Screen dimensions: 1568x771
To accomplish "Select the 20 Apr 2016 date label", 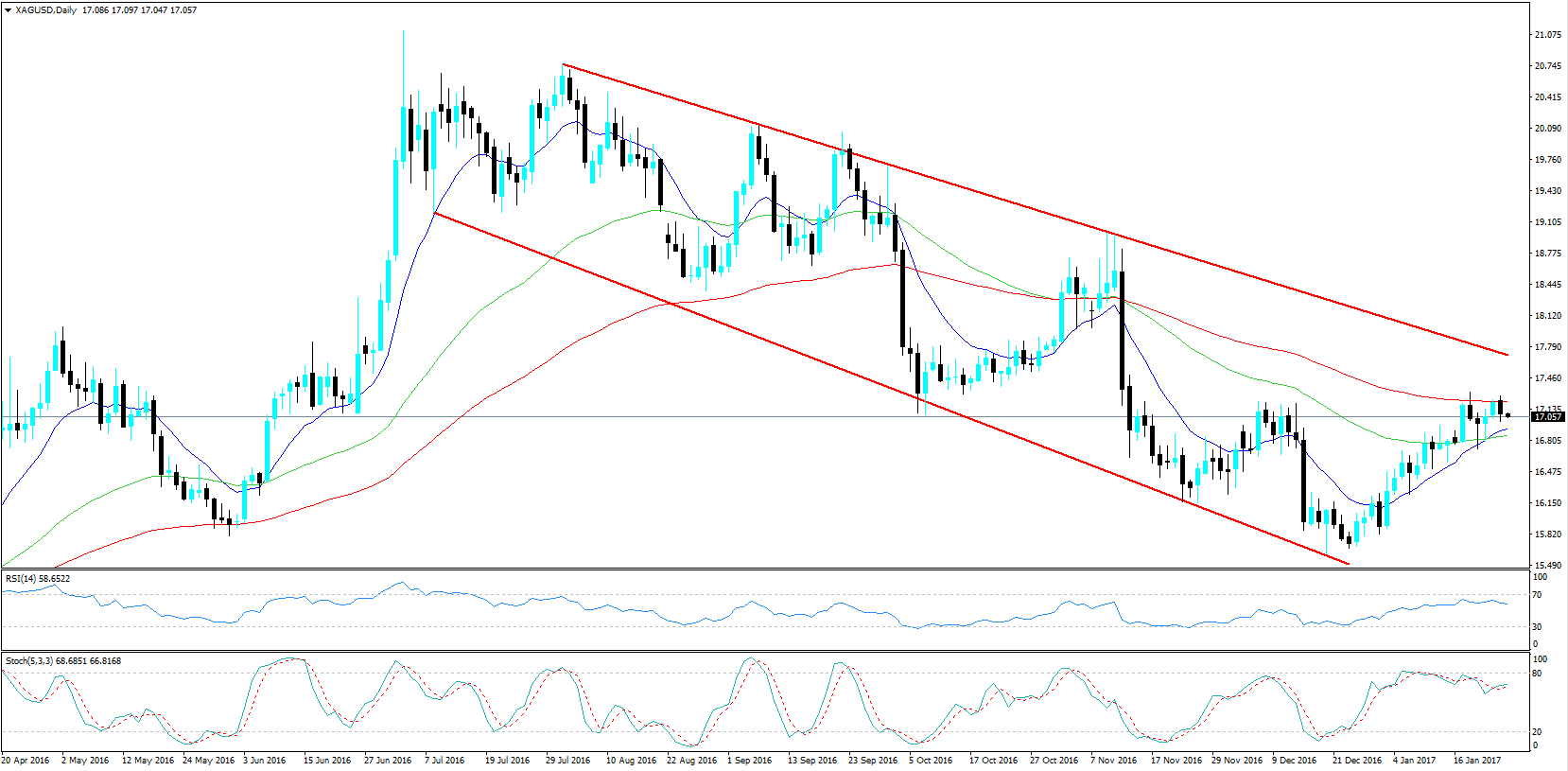I will coord(26,760).
